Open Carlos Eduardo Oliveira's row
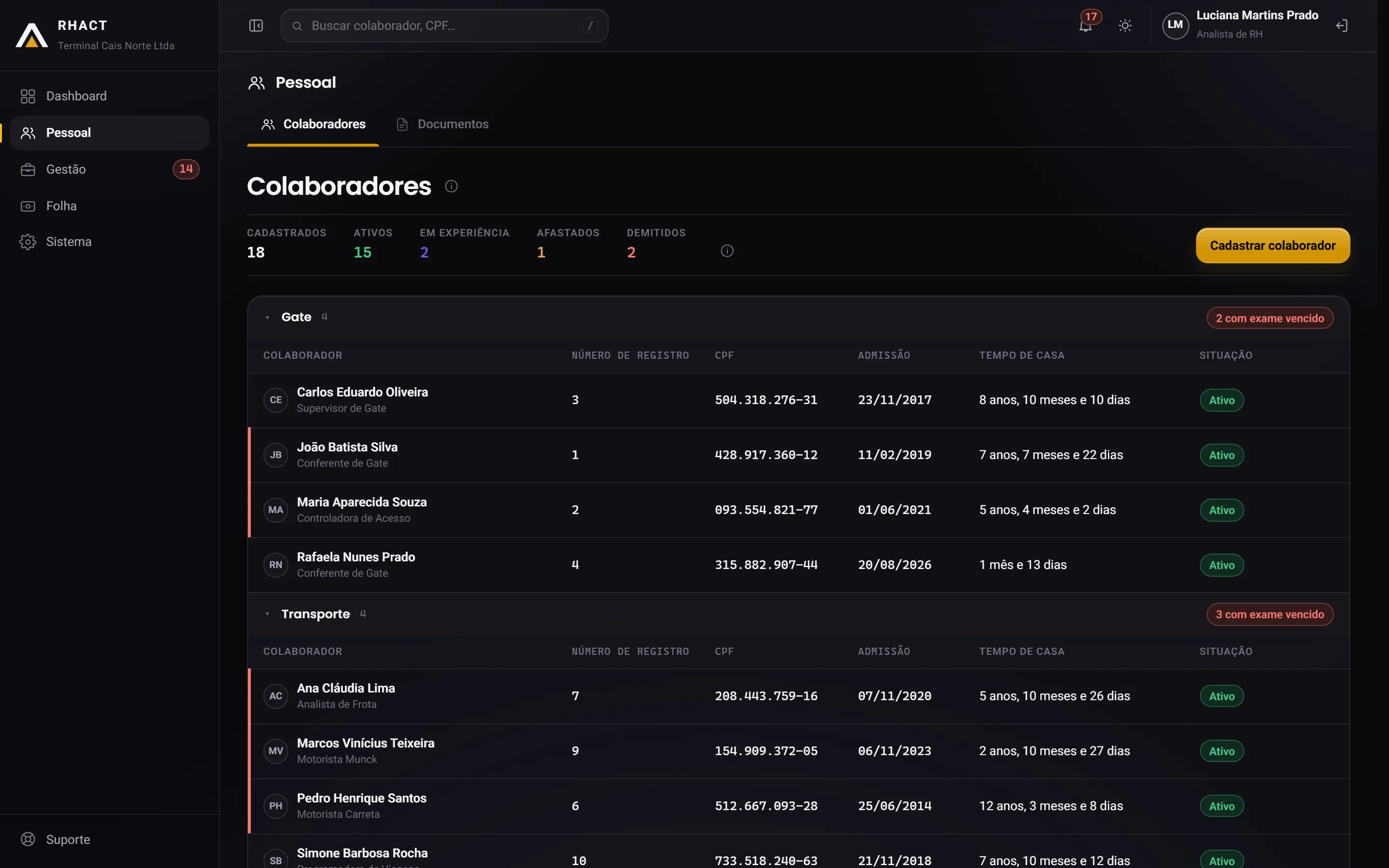1389x868 pixels. click(x=798, y=400)
